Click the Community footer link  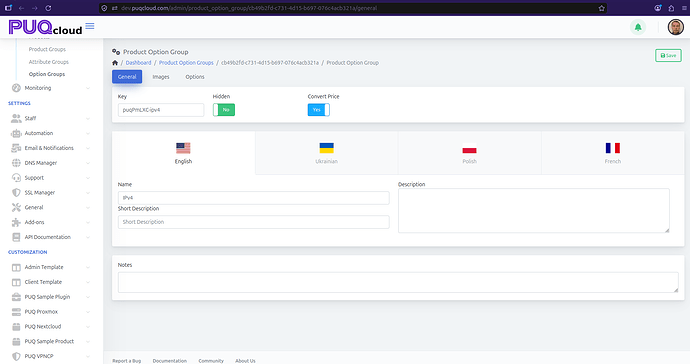(211, 361)
